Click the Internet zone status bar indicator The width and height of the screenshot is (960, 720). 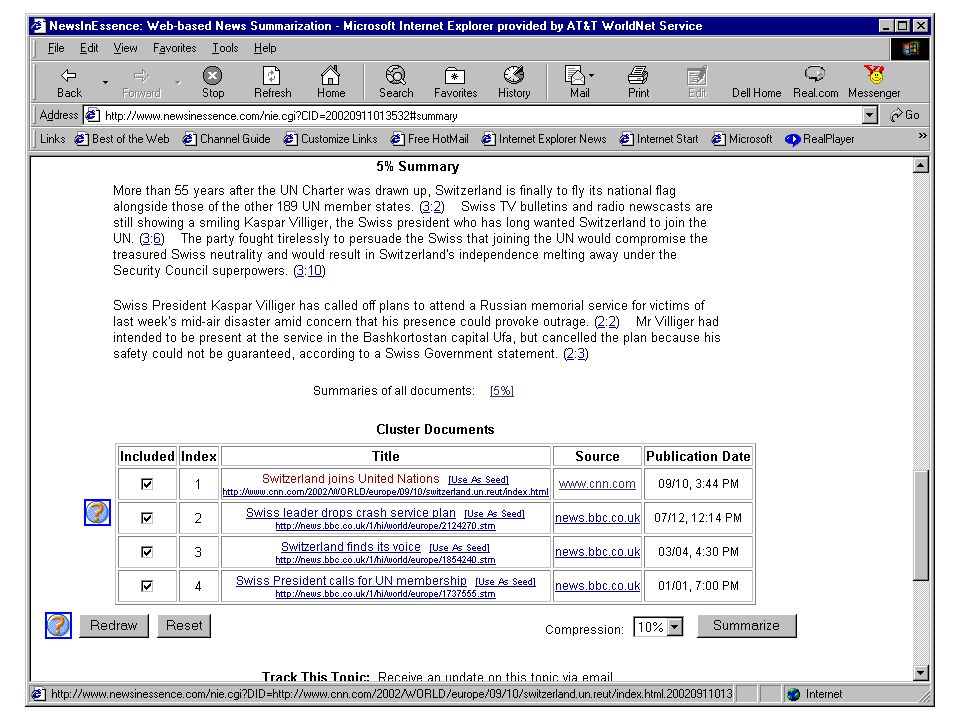pyautogui.click(x=857, y=694)
